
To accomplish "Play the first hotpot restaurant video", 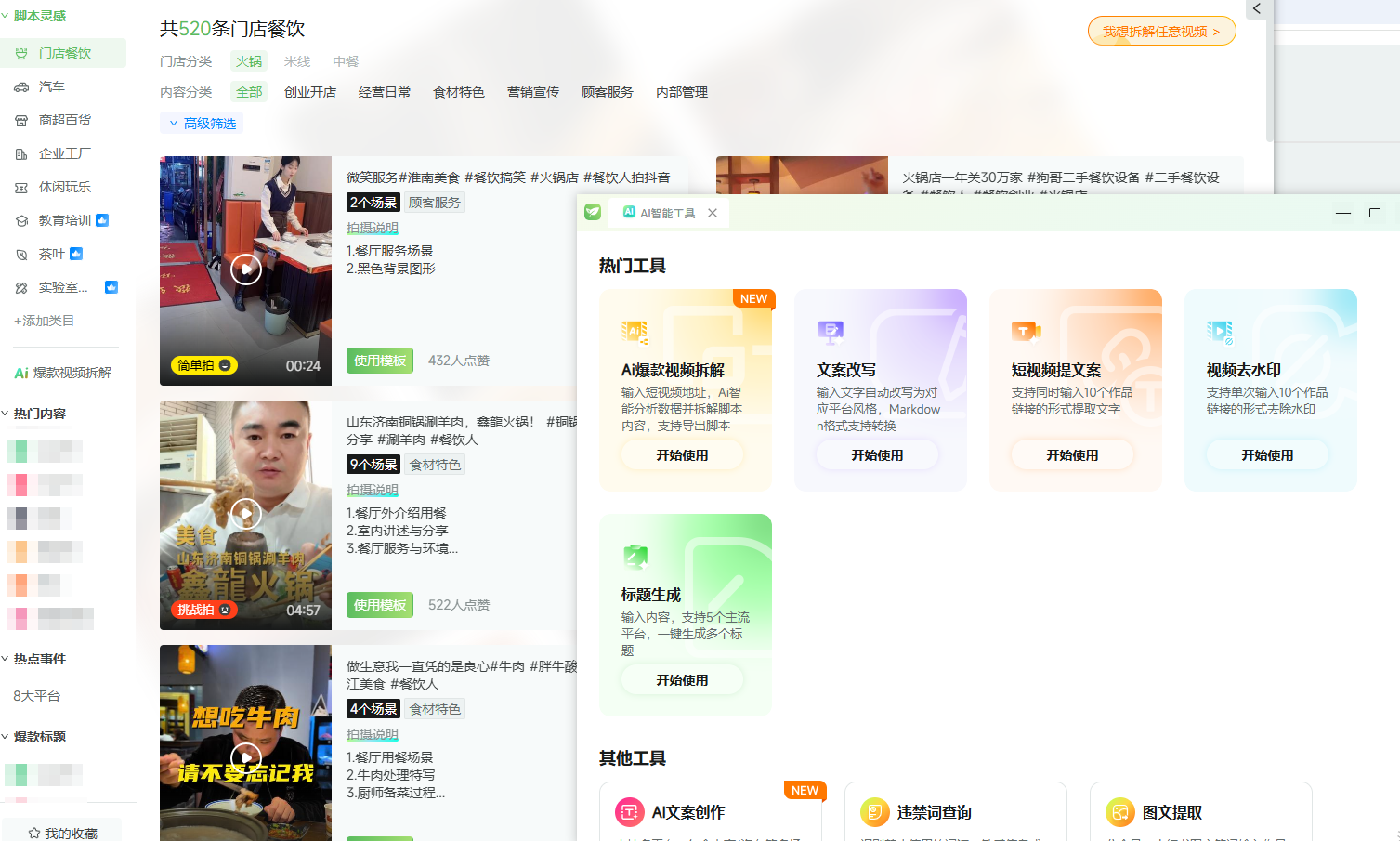I will pyautogui.click(x=245, y=269).
